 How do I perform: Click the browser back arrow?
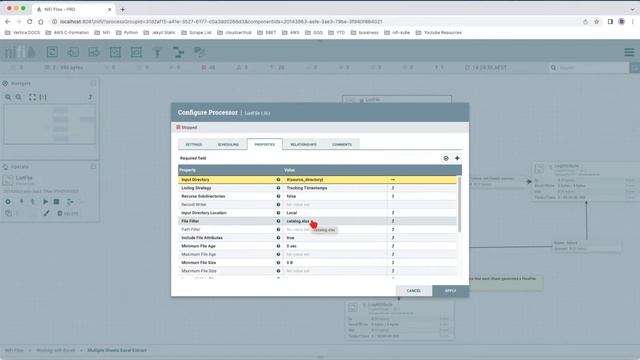8,22
